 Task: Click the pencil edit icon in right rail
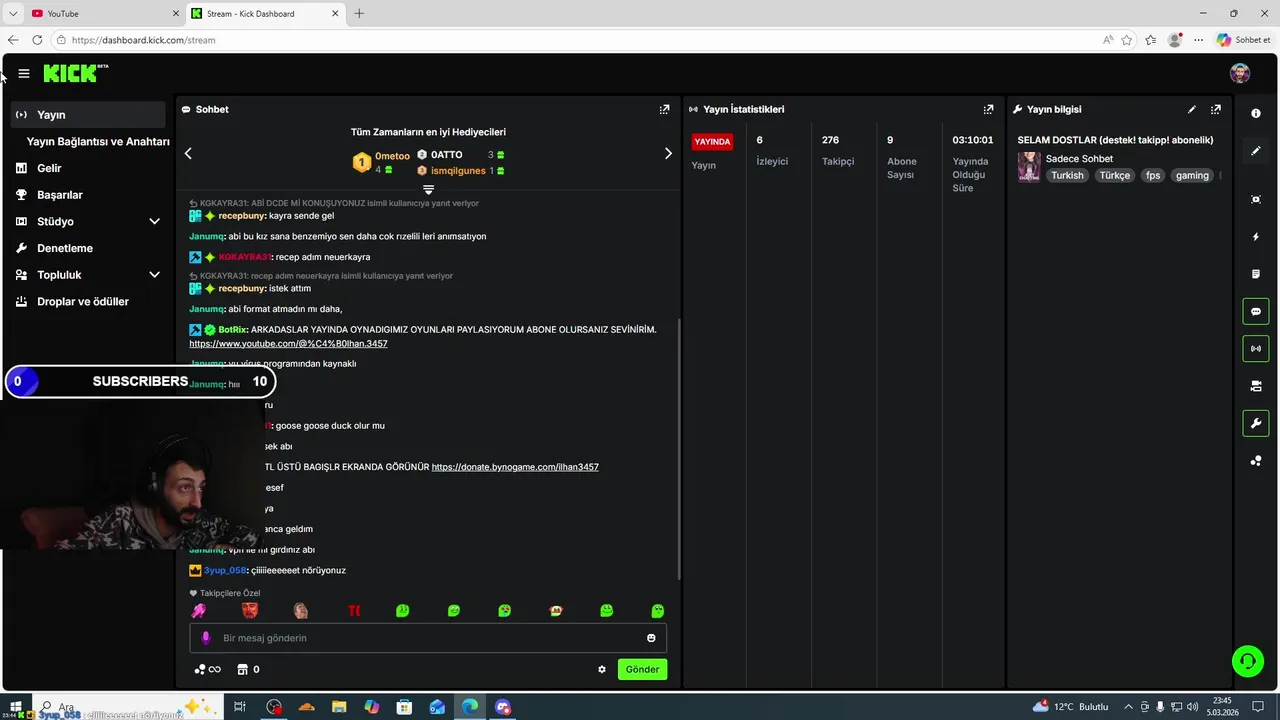[x=1256, y=151]
